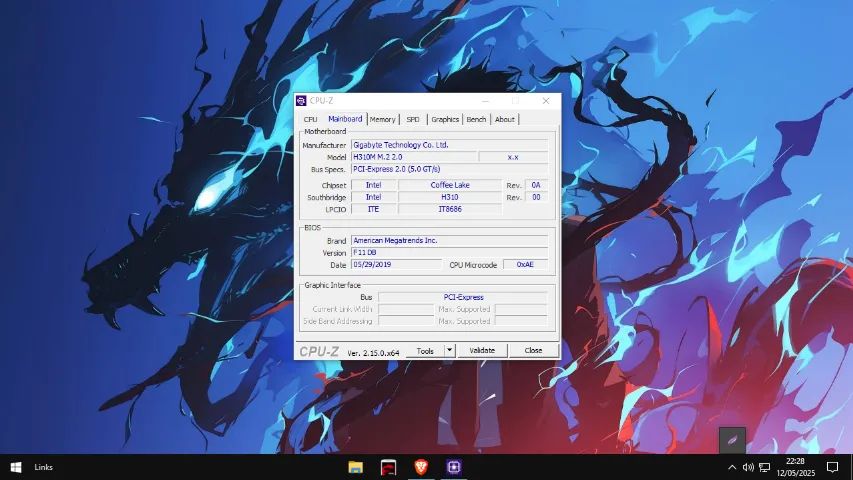Open File Explorer from the taskbar
Screen dimensions: 853x480
coord(355,467)
